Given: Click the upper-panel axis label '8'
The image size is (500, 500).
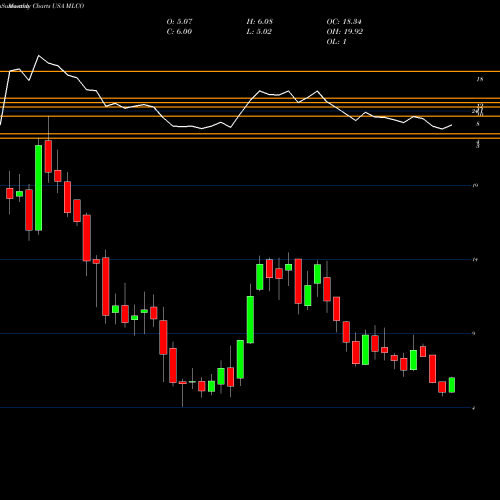Looking at the screenshot, I should click(478, 124).
